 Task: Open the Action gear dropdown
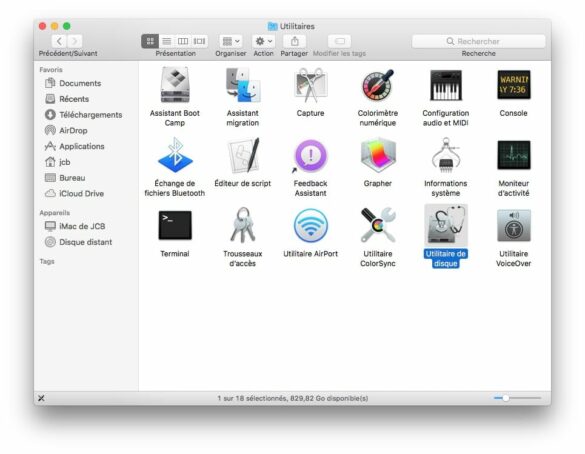[x=264, y=41]
